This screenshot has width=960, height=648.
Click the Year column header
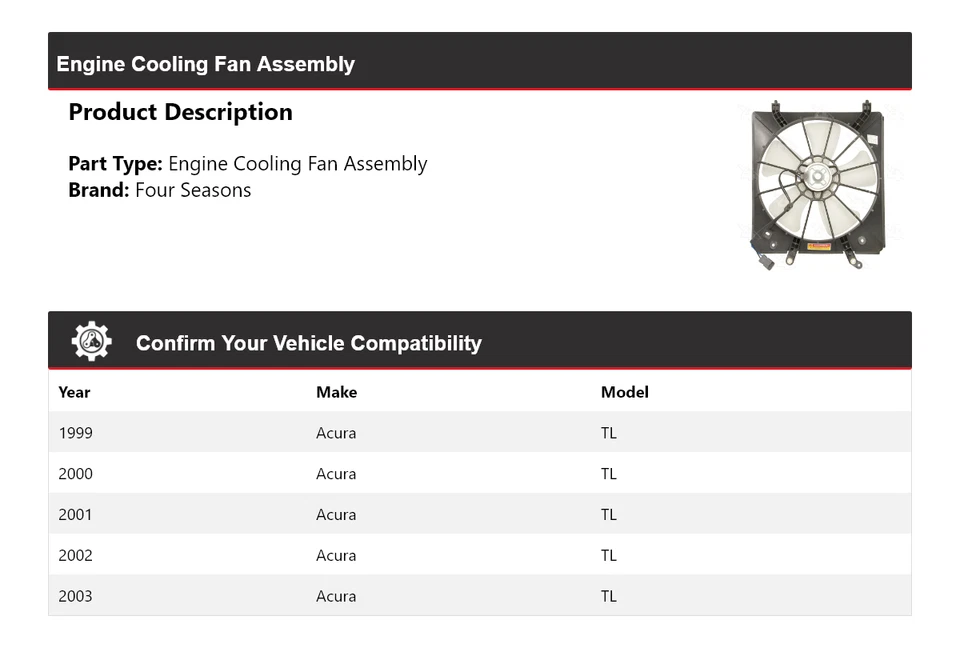point(74,392)
